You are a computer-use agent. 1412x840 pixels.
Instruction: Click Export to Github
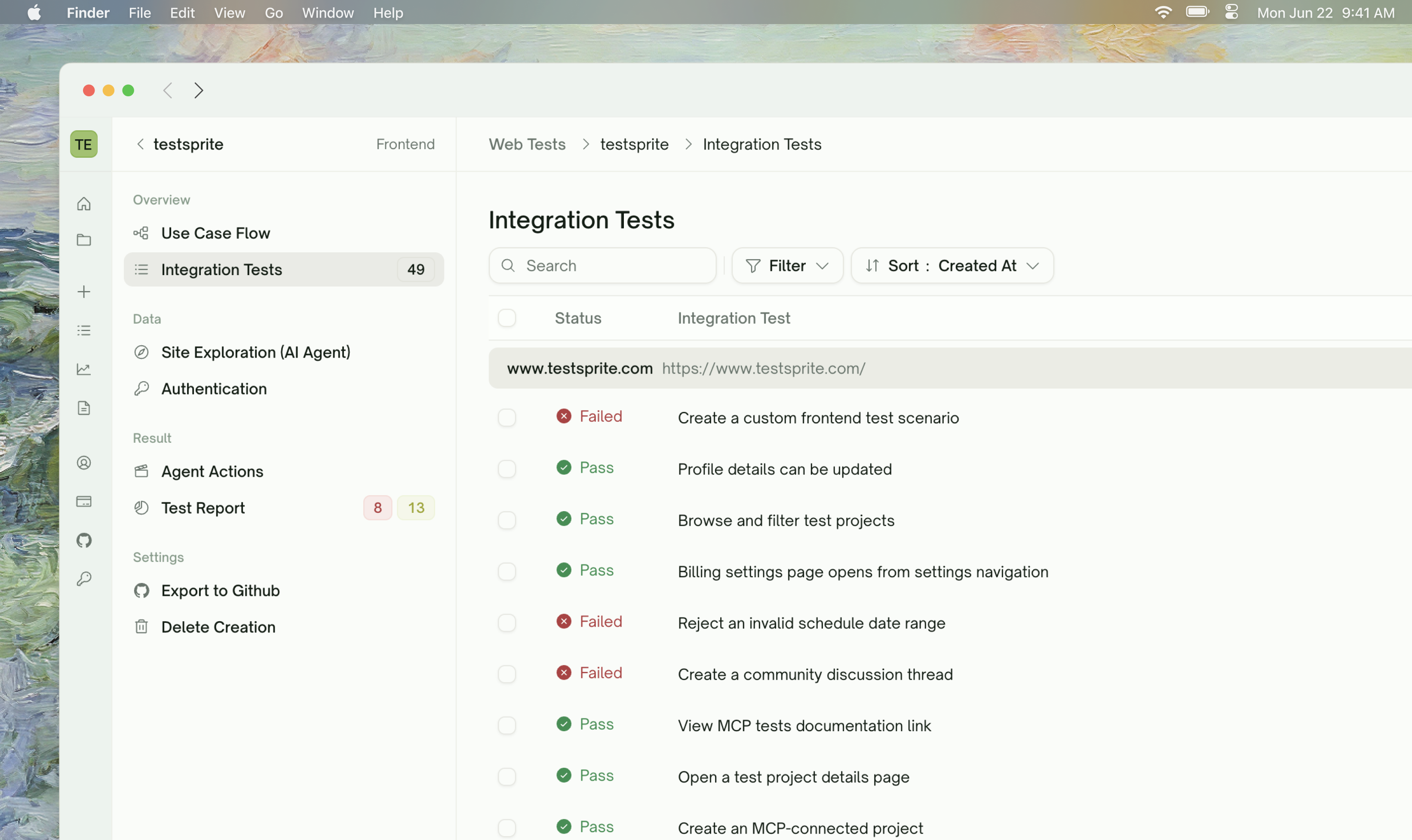coord(284,590)
